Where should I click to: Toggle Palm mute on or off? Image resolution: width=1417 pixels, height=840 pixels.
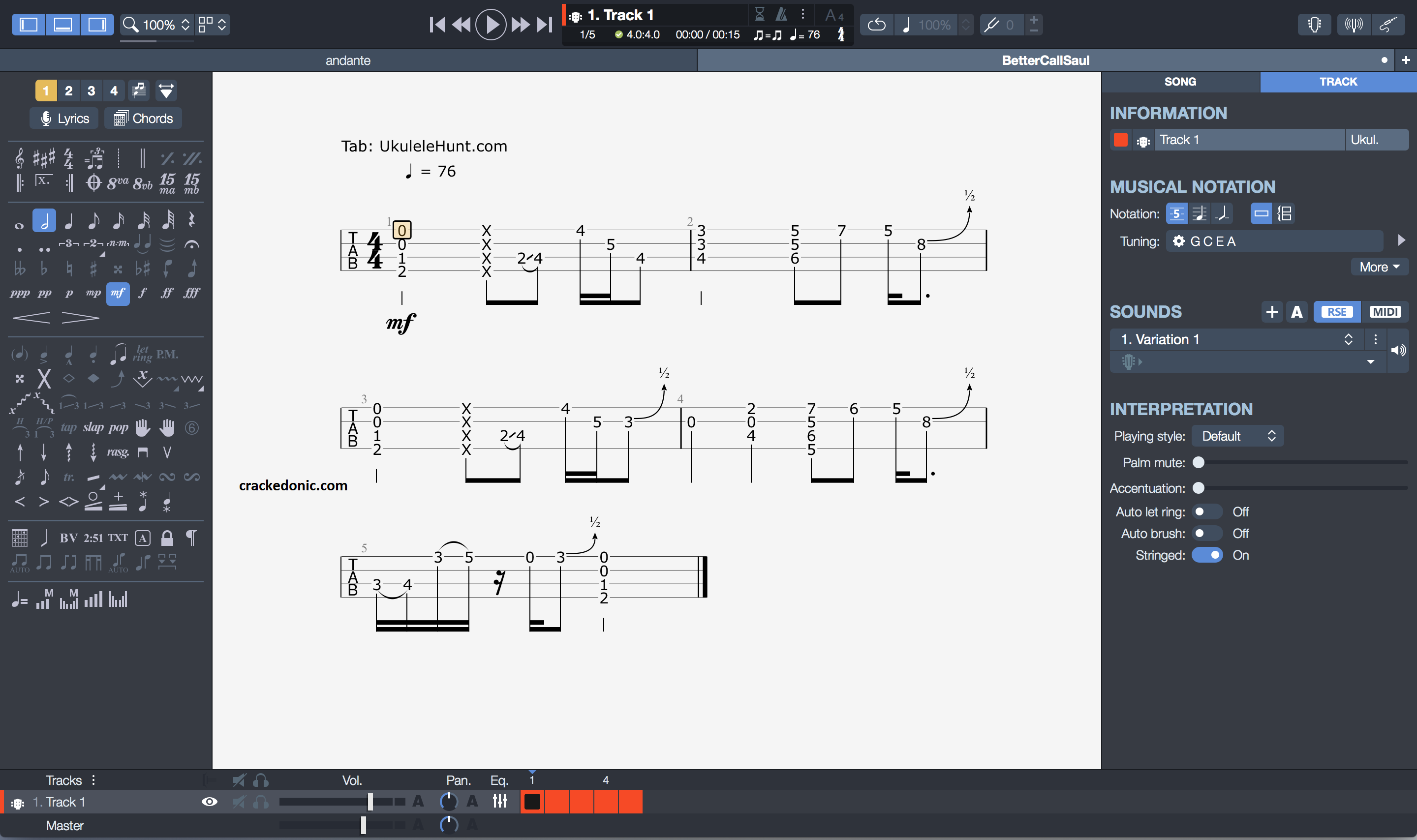[x=1199, y=462]
